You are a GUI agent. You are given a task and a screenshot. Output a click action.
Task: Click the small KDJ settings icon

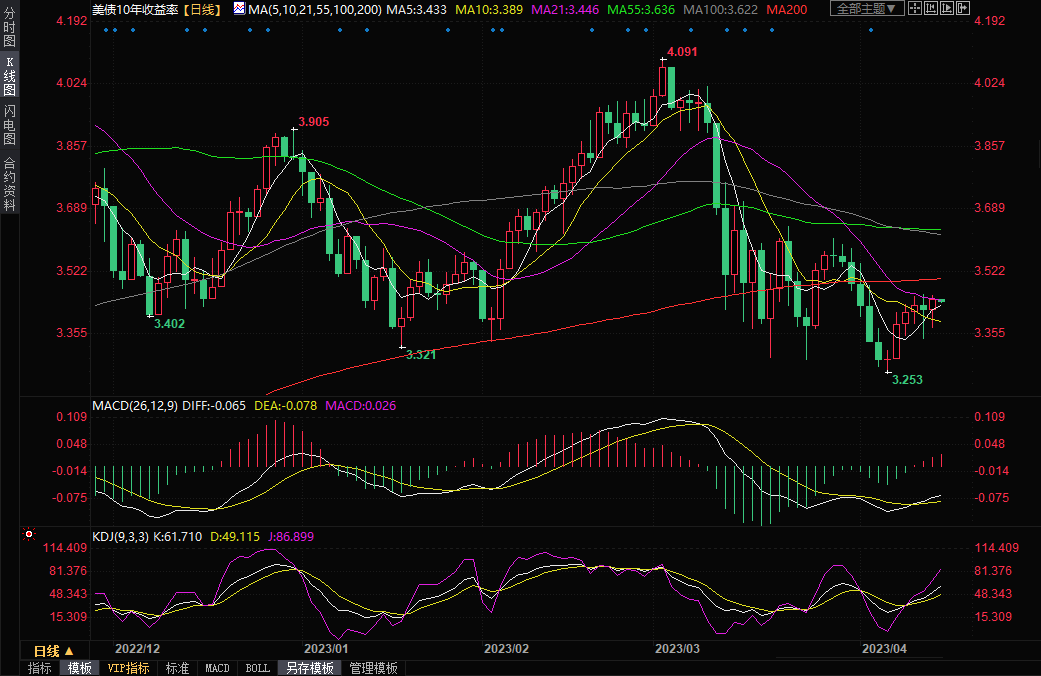(27, 535)
